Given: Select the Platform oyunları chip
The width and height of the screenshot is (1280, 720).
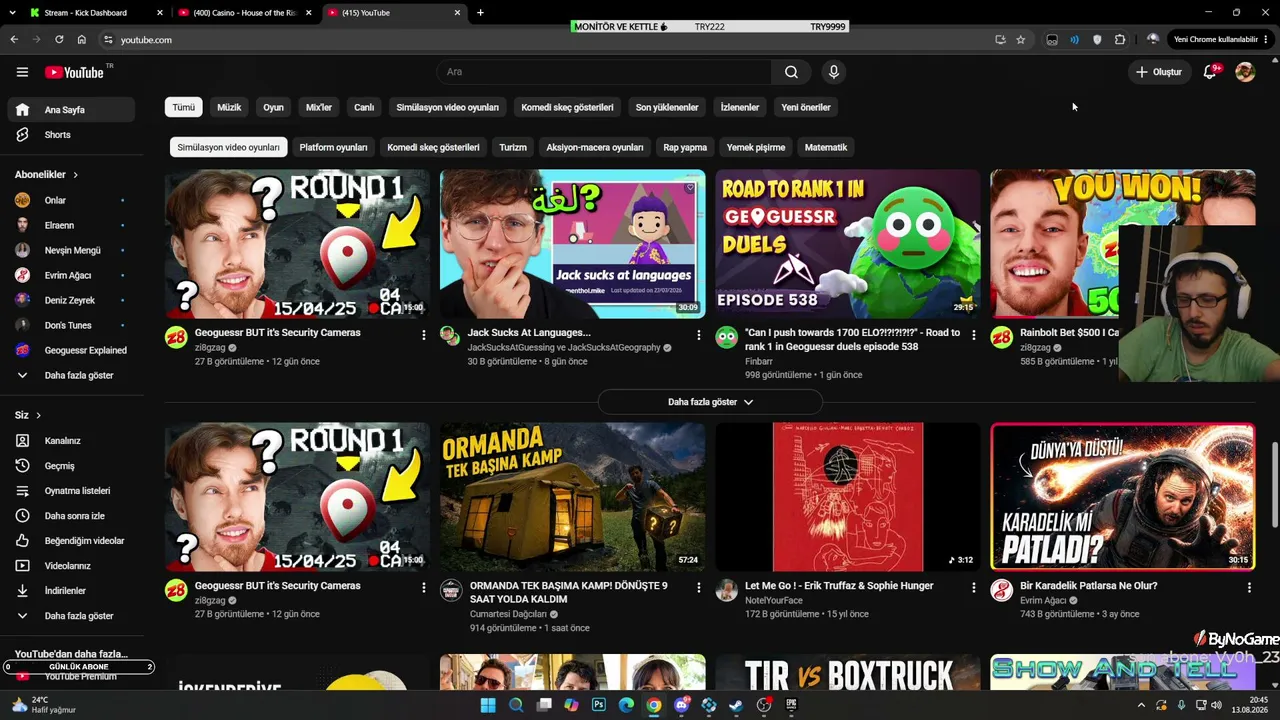Looking at the screenshot, I should click(333, 147).
